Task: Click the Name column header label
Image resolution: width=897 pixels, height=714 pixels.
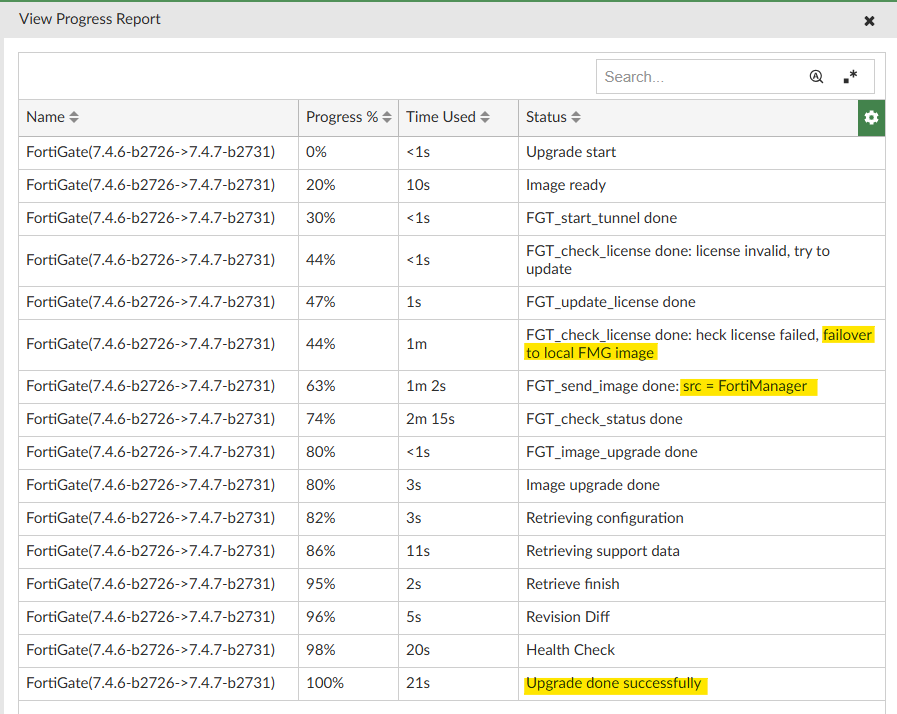Action: pyautogui.click(x=45, y=117)
